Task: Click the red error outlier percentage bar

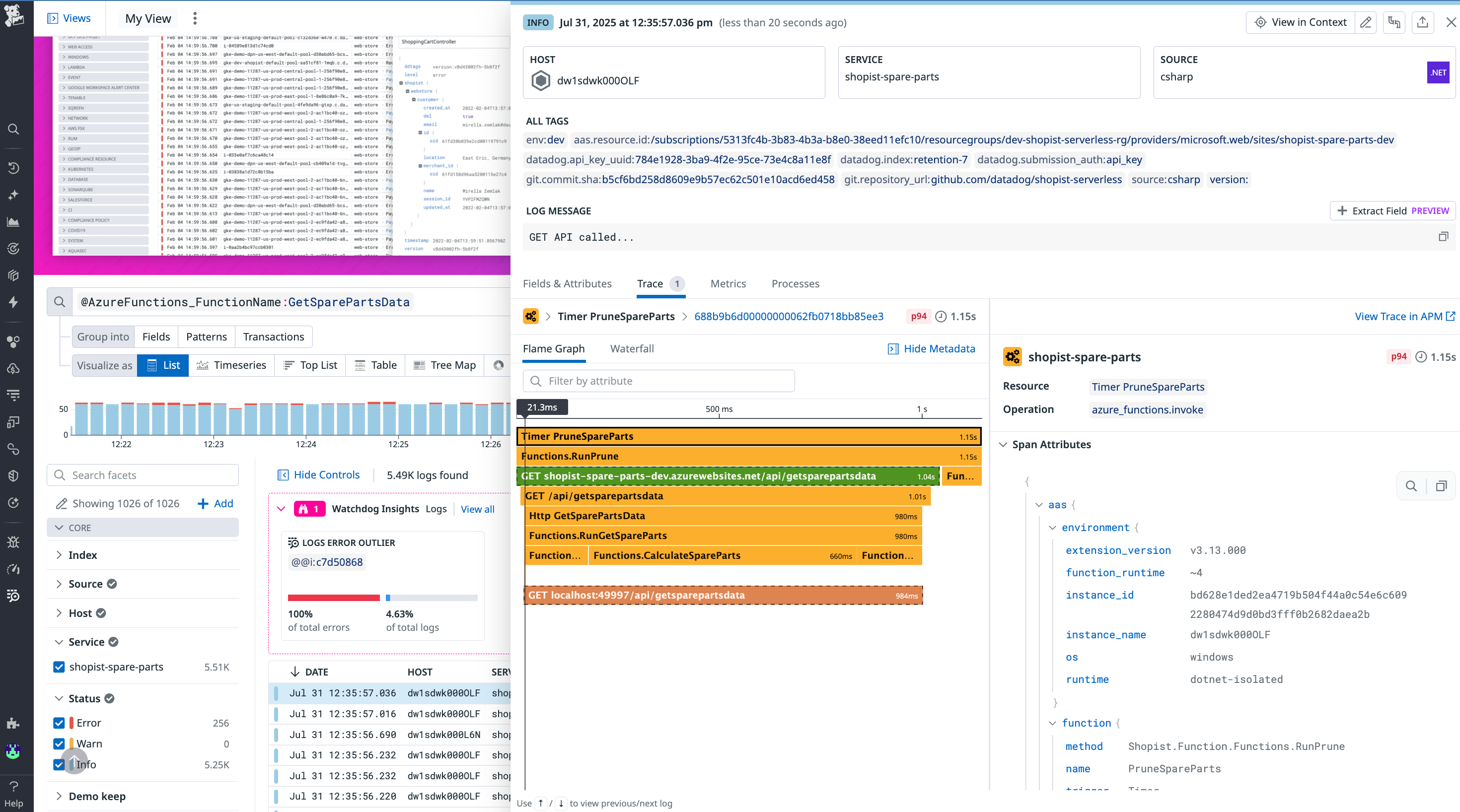Action: click(x=333, y=597)
